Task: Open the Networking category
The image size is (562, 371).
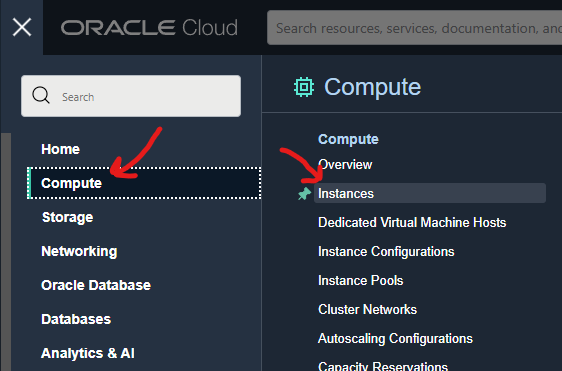Action: pyautogui.click(x=79, y=251)
